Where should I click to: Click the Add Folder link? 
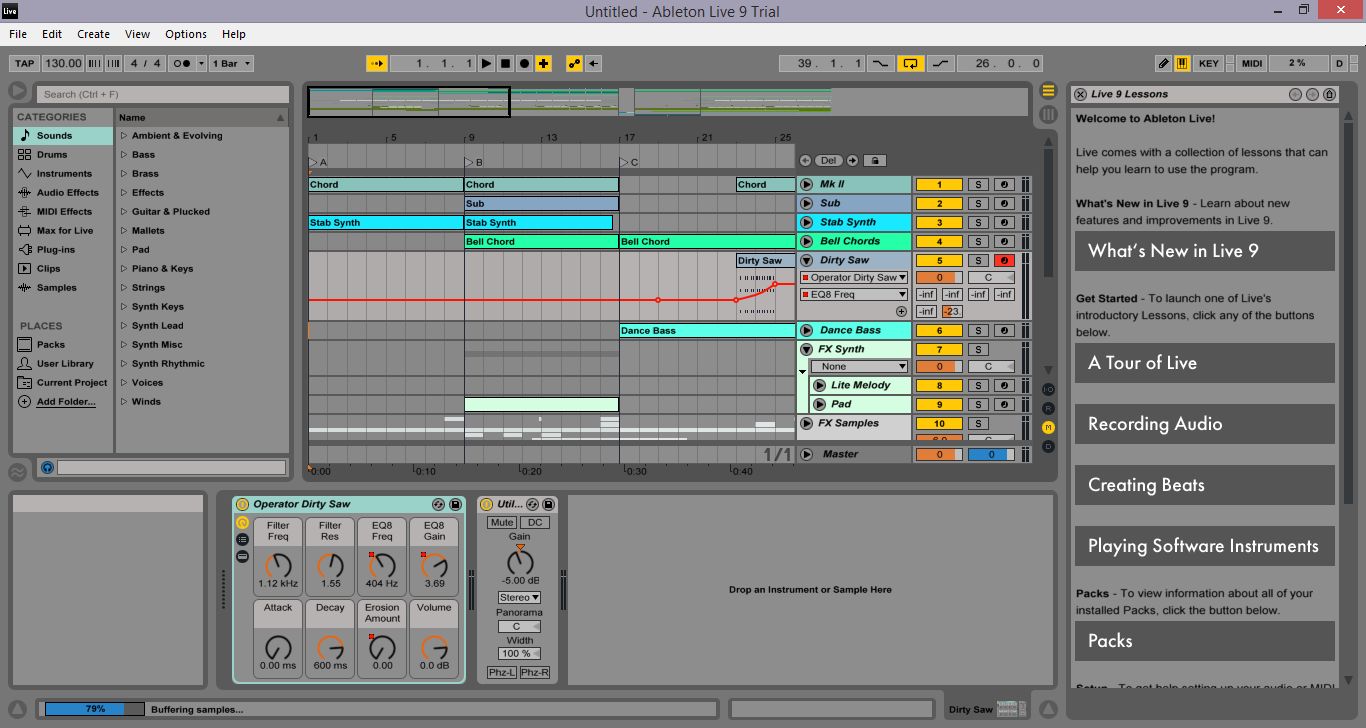pyautogui.click(x=66, y=402)
